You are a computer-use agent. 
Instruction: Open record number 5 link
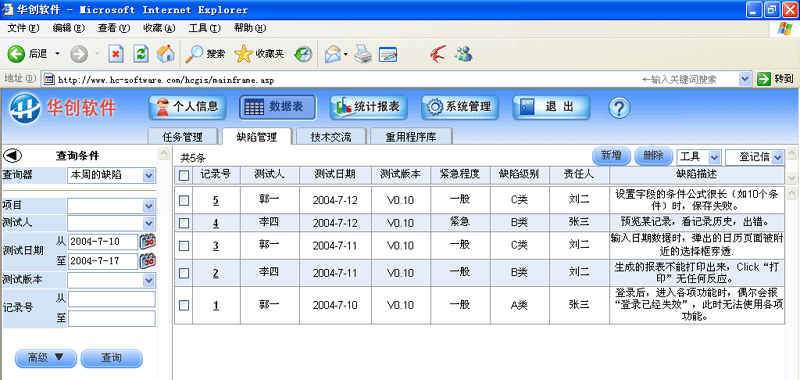coord(216,200)
